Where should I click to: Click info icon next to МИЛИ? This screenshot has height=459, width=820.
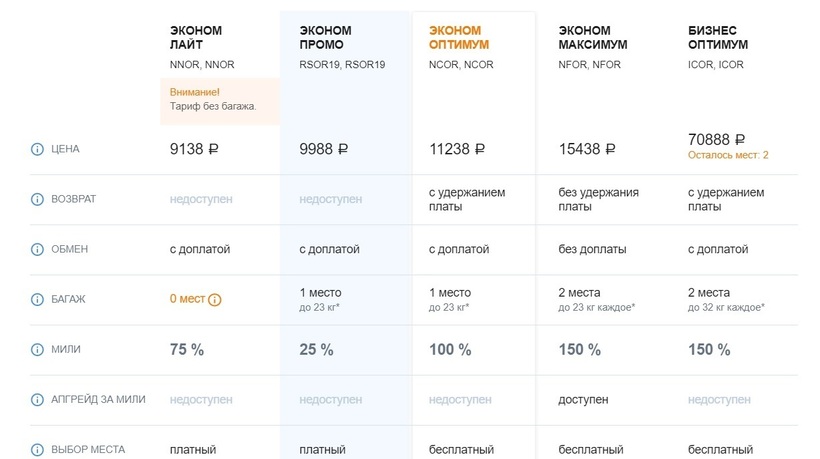coord(38,350)
